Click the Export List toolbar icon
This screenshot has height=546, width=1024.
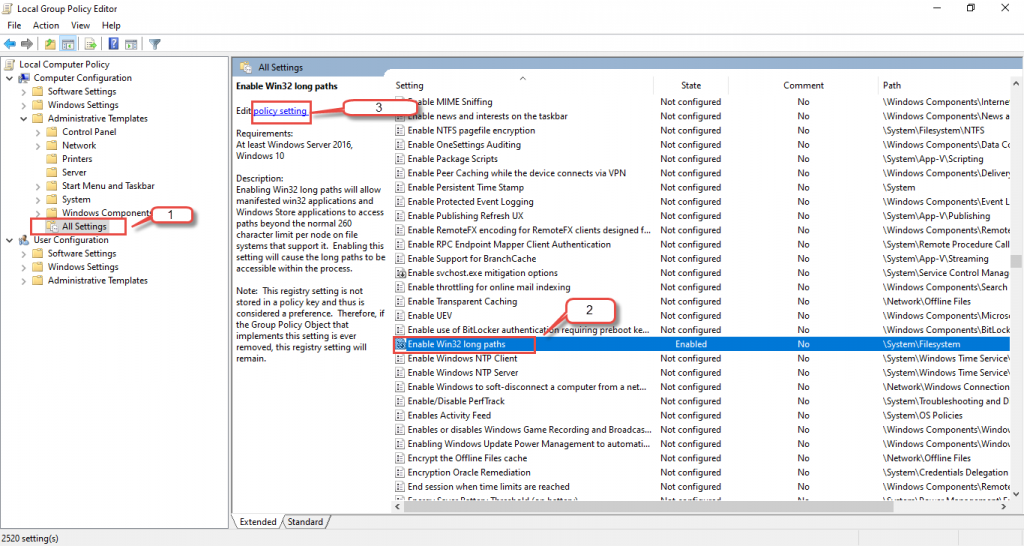[x=90, y=44]
